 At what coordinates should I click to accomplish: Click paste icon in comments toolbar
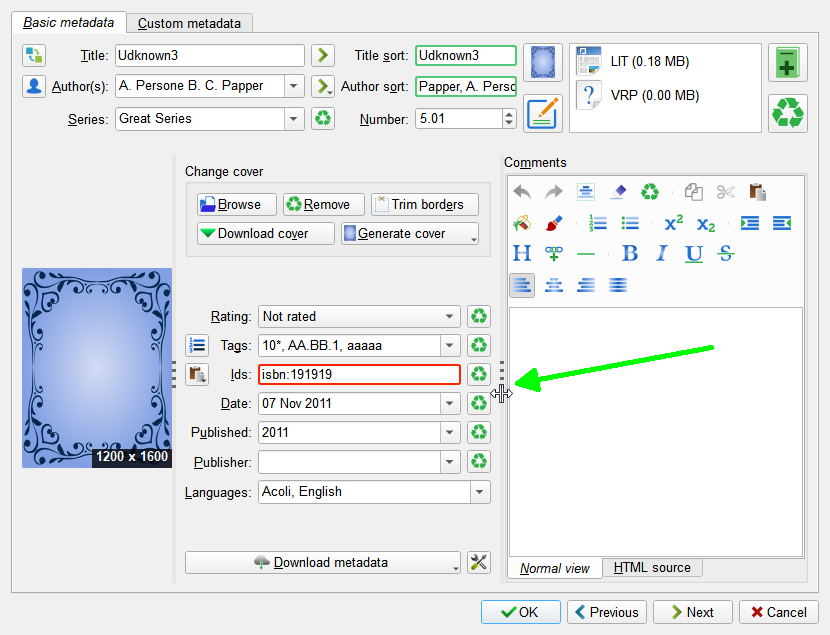tap(757, 192)
